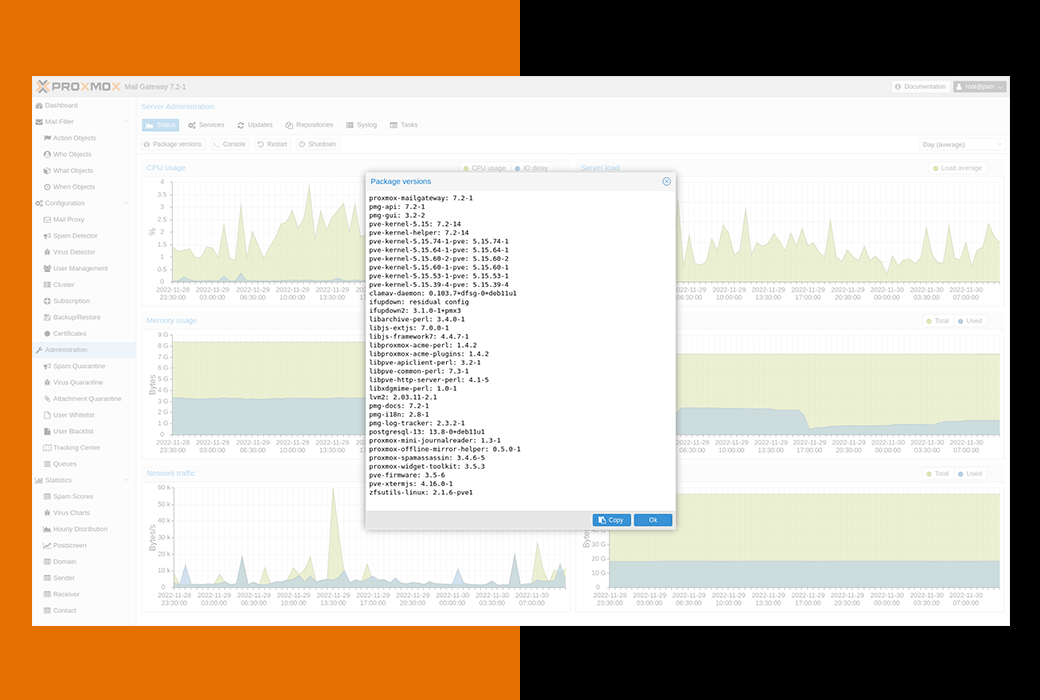Screen dimensions: 1040x700
Task: Open User Management via its users icon
Action: pyautogui.click(x=47, y=269)
